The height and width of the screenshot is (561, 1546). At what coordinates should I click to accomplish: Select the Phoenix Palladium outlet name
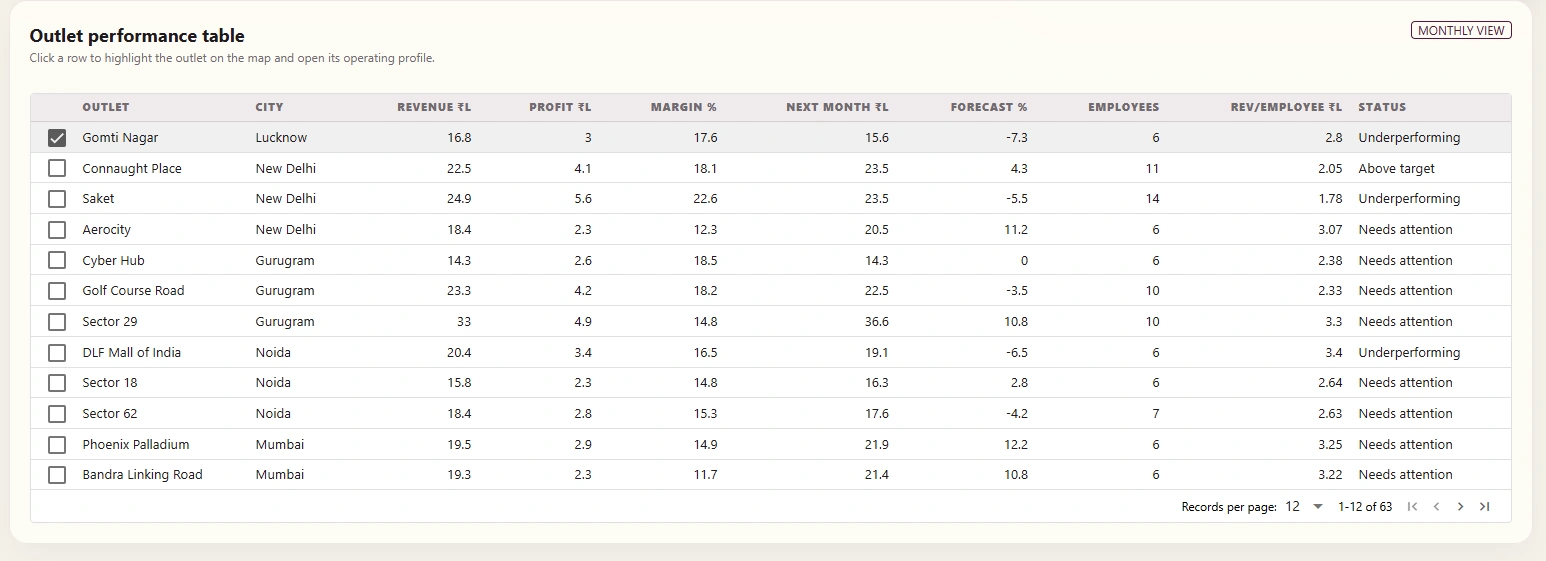(136, 445)
